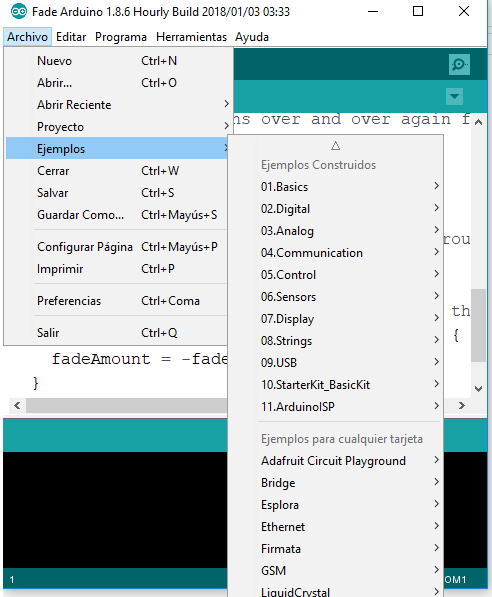Viewport: 492px width, 597px height.
Task: Open Esplora library examples
Action: point(336,505)
